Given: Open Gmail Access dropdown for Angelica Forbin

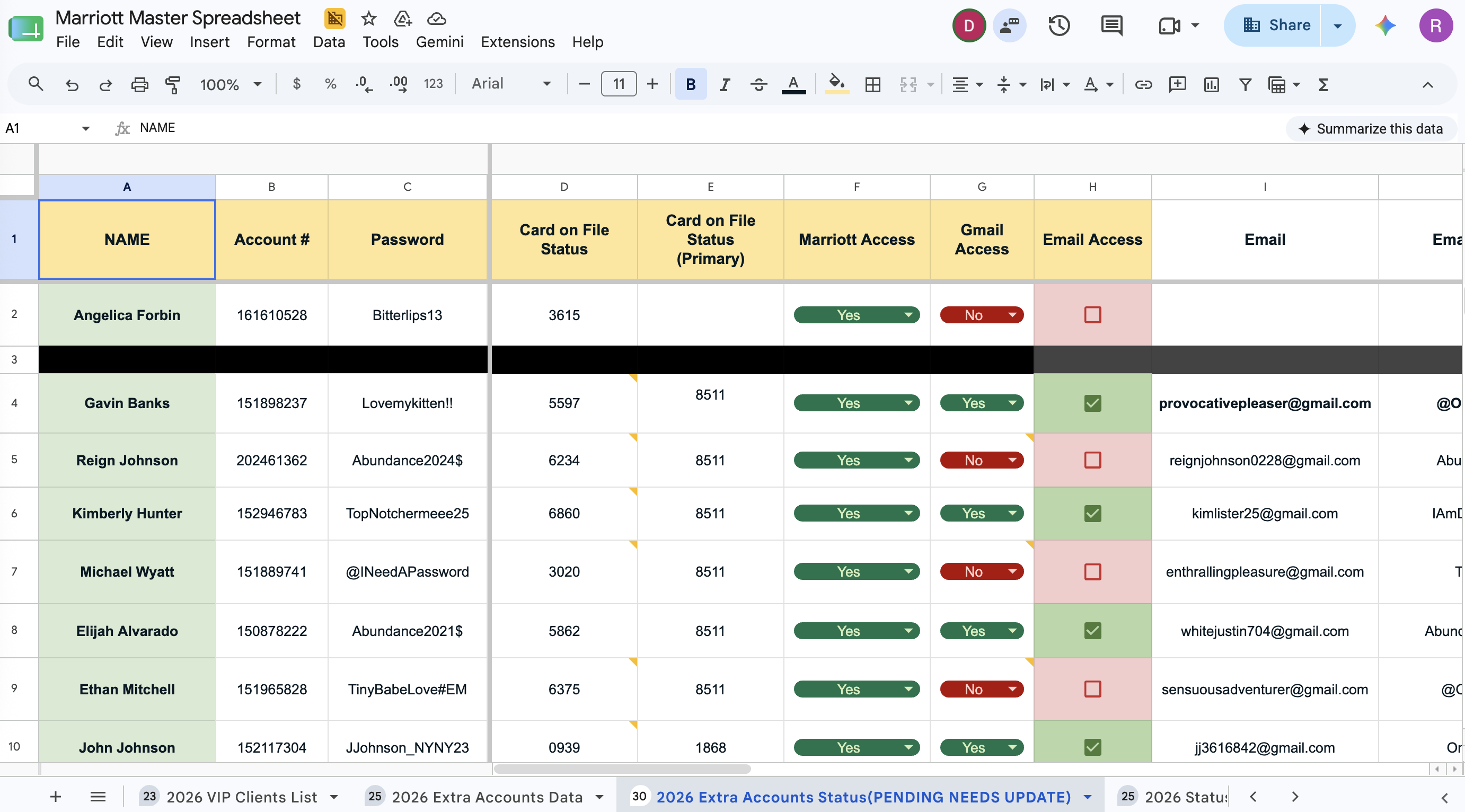Looking at the screenshot, I should [x=982, y=315].
